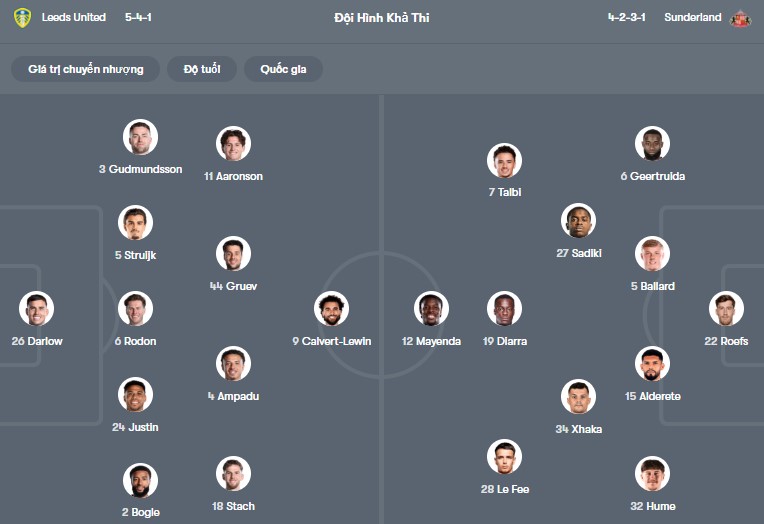Image resolution: width=764 pixels, height=524 pixels.
Task: Select Xhaka's player avatar
Action: [578, 397]
